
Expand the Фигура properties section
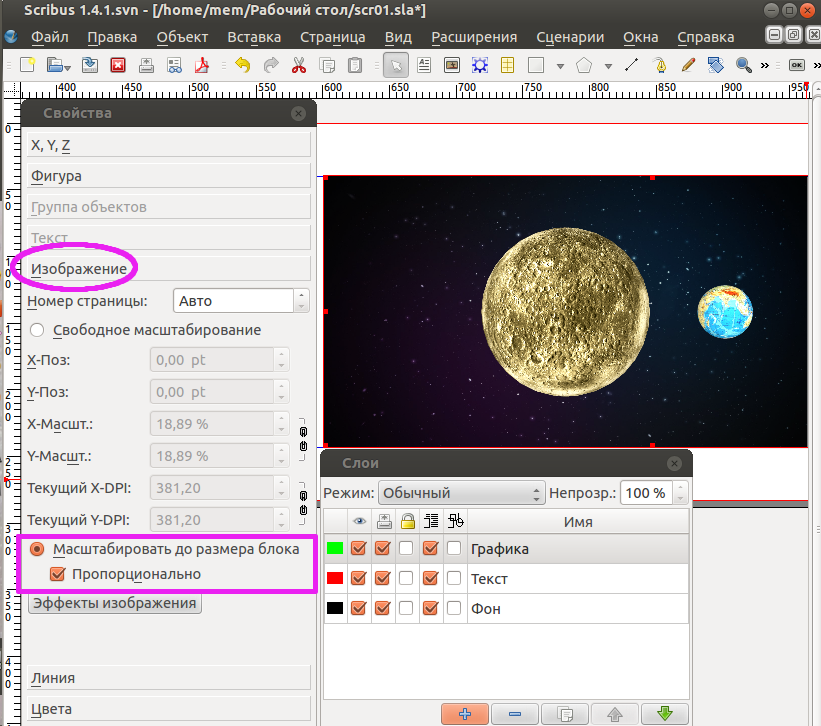pyautogui.click(x=169, y=176)
